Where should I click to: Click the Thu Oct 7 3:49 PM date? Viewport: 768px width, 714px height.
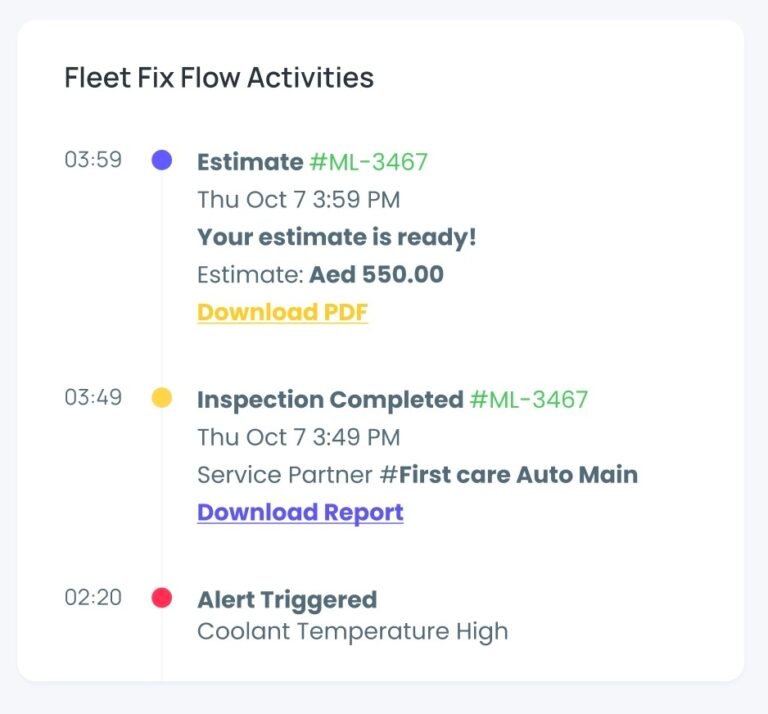[298, 437]
